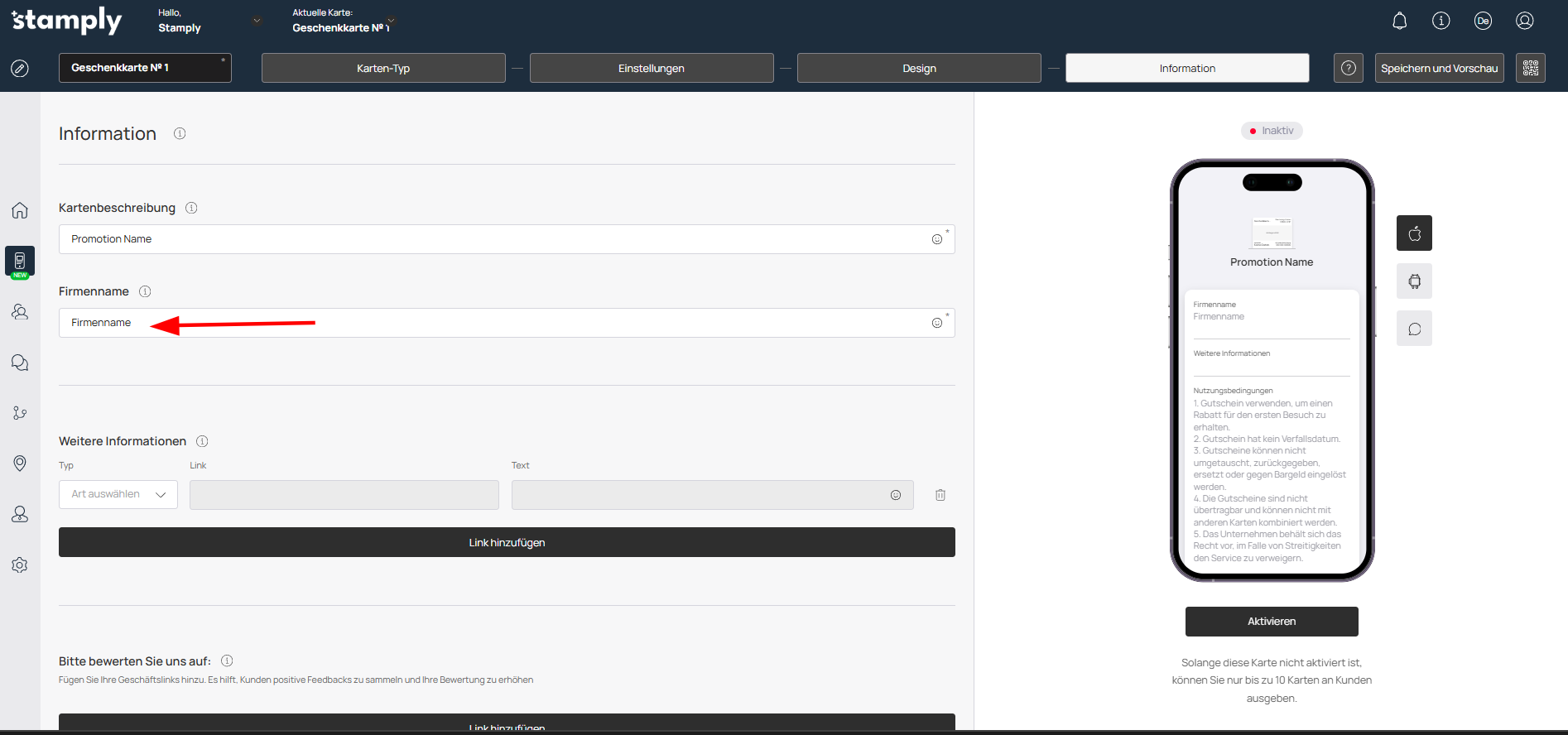Screen dimensions: 1568x735
Task: Switch to the Design tab
Action: pyautogui.click(x=919, y=68)
